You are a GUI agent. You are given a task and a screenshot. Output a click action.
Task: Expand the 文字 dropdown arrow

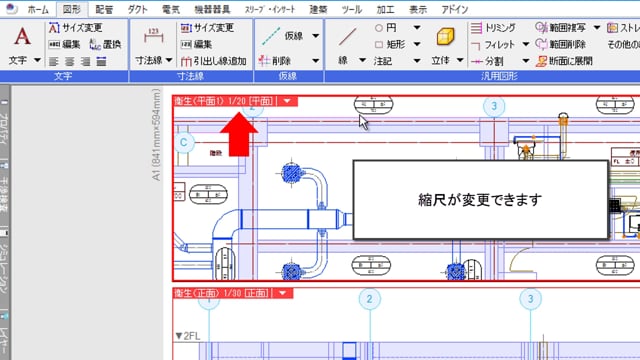coord(37,60)
